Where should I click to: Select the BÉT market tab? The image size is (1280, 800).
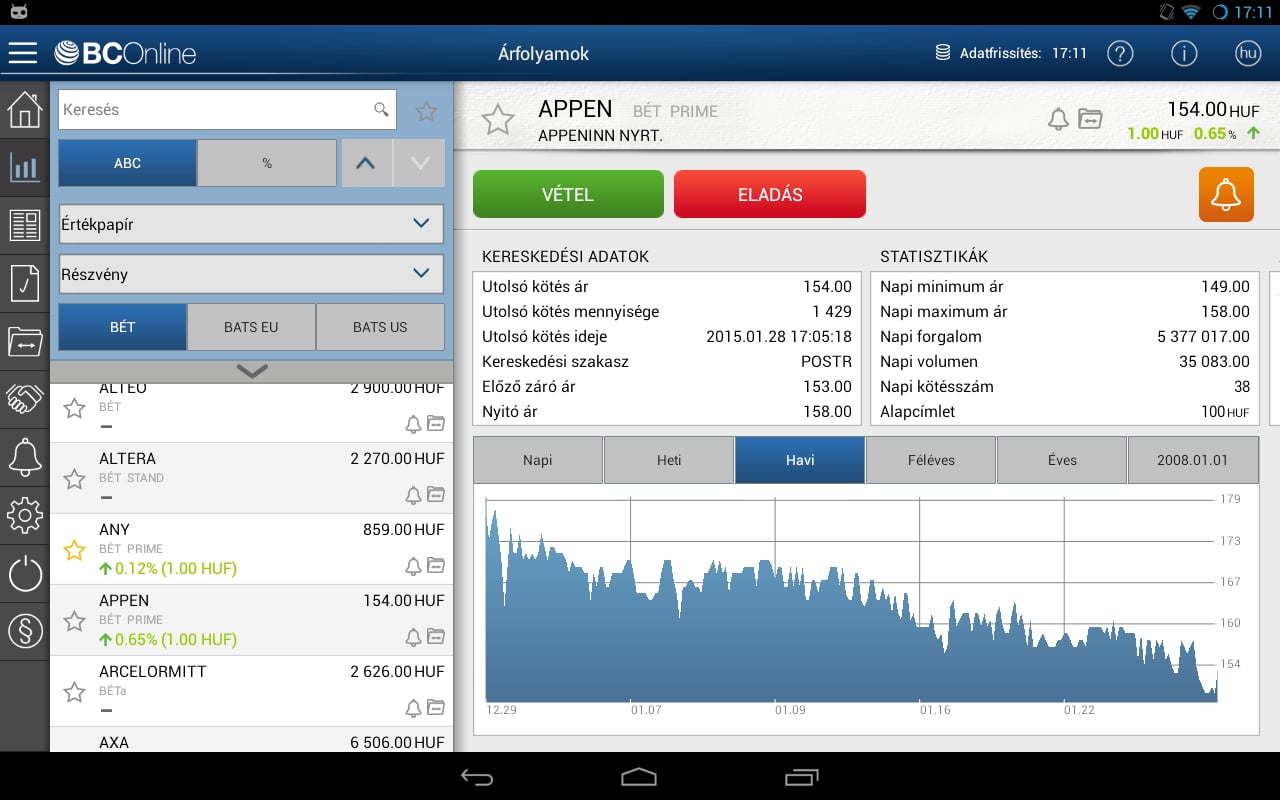click(122, 327)
